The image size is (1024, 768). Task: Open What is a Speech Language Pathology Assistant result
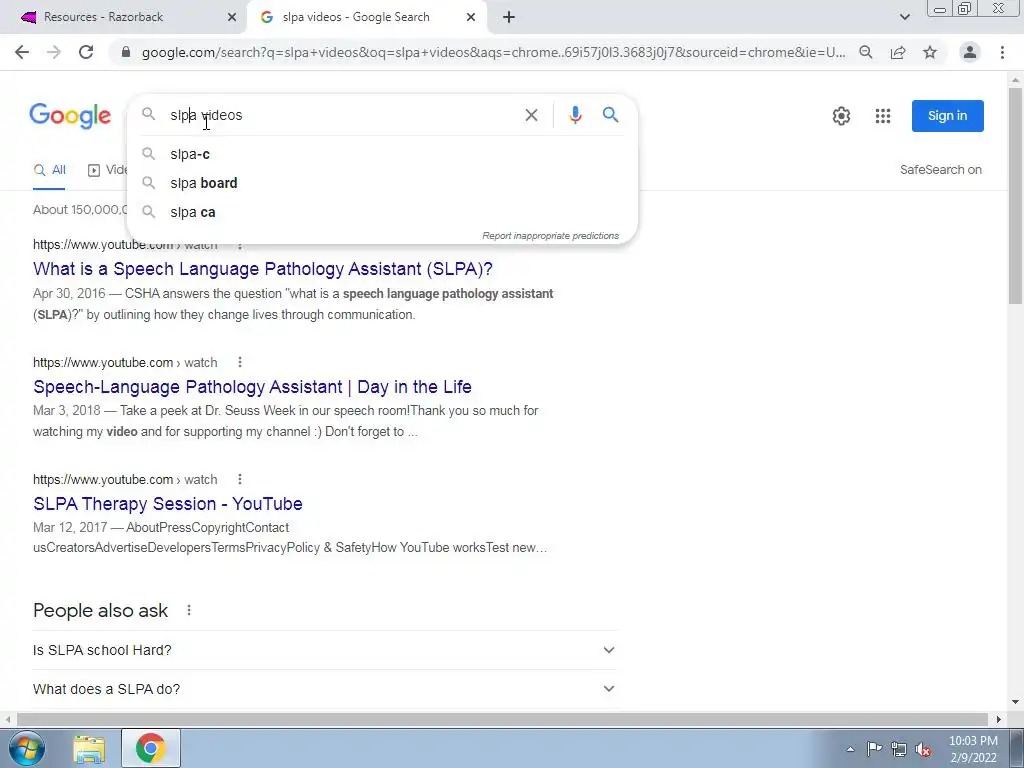263,269
